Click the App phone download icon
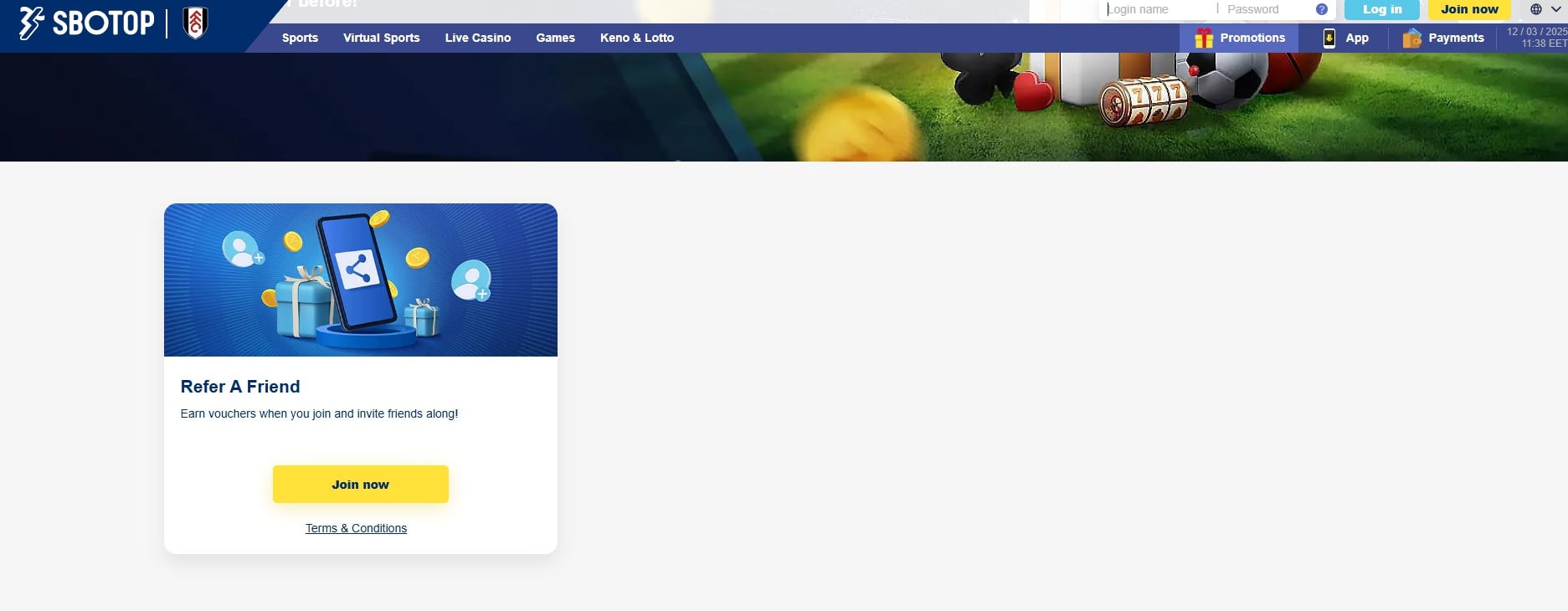 (x=1329, y=38)
